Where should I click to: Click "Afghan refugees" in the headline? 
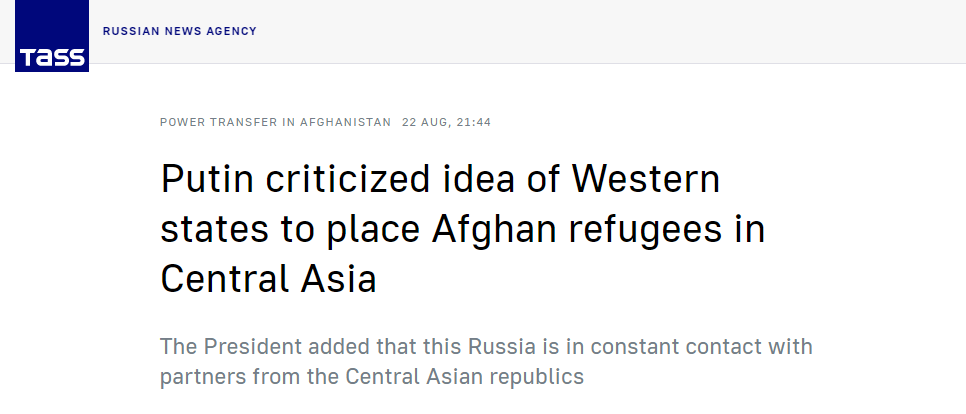tap(576, 229)
